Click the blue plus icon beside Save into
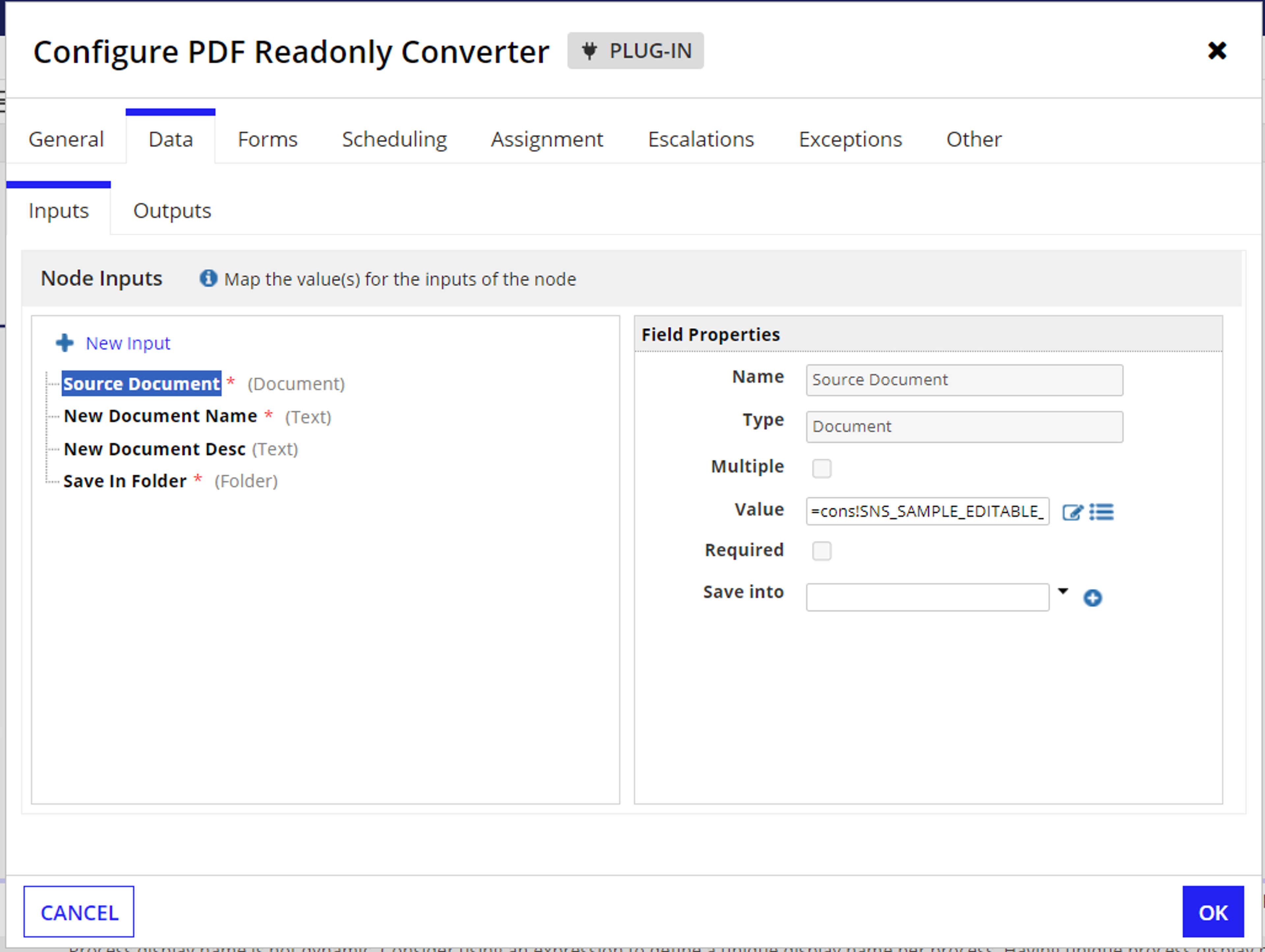This screenshot has width=1265, height=952. point(1092,598)
